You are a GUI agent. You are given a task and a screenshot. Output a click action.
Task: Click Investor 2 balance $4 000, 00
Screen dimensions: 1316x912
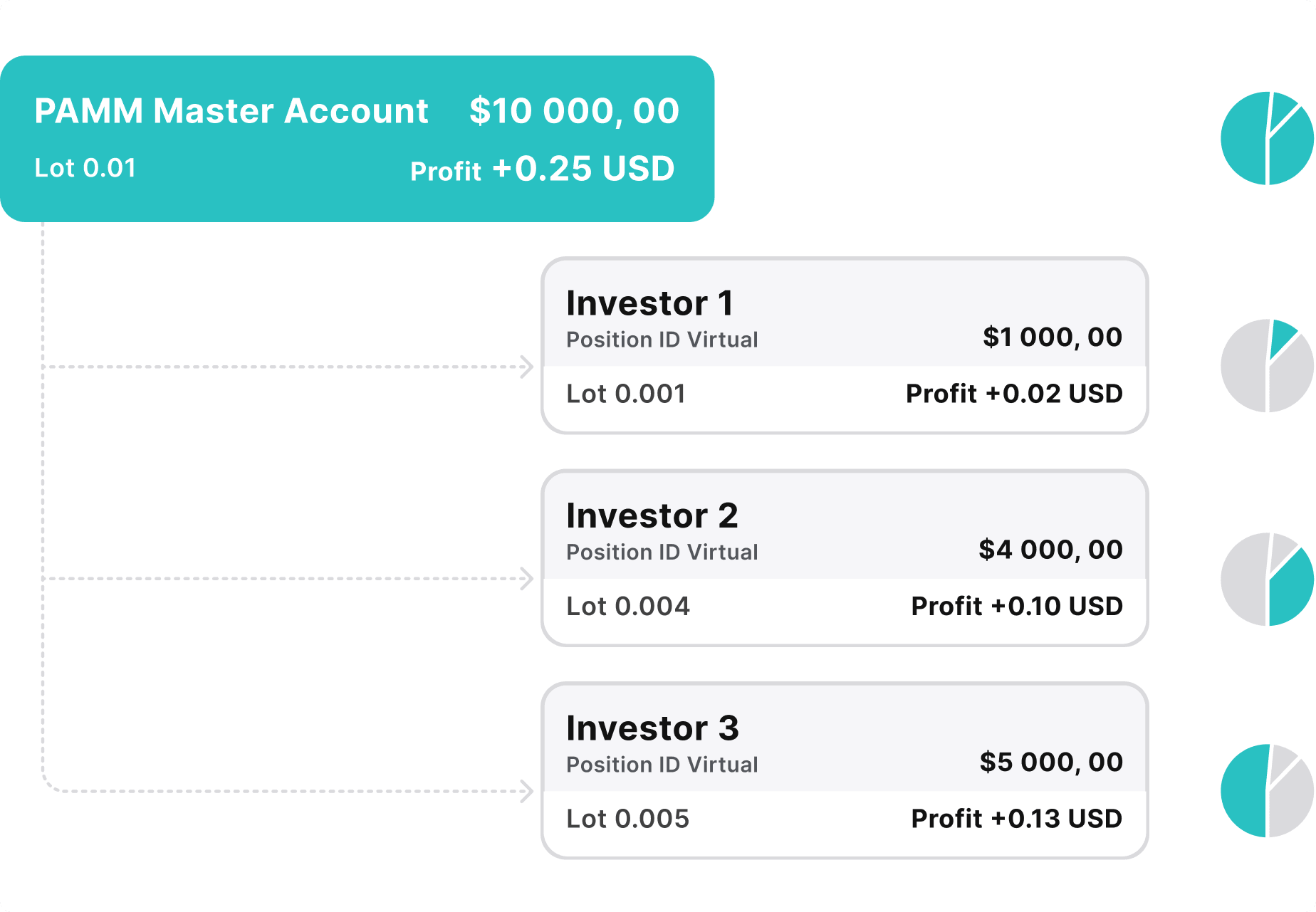[x=1050, y=550]
